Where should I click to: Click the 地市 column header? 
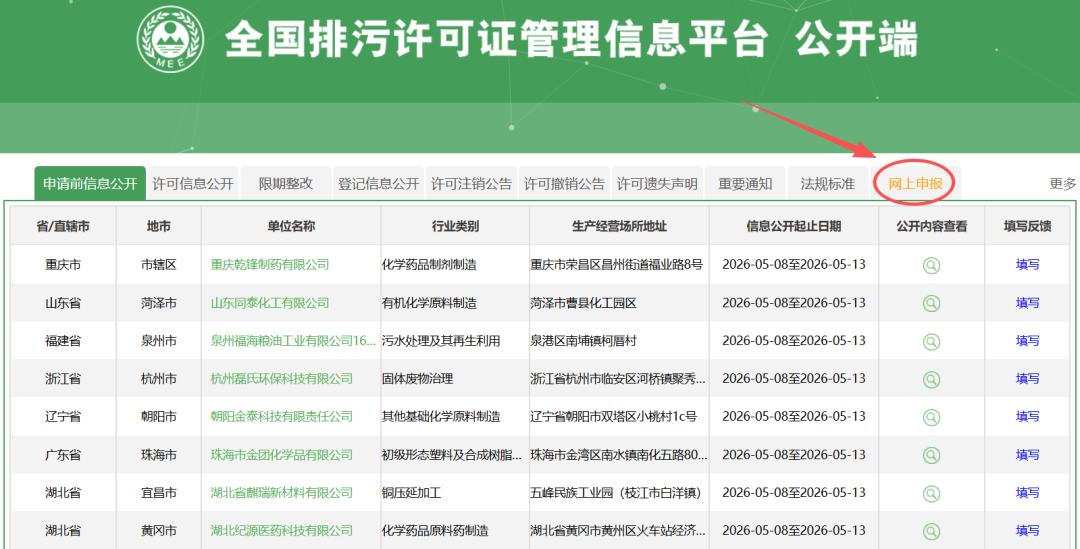click(159, 226)
